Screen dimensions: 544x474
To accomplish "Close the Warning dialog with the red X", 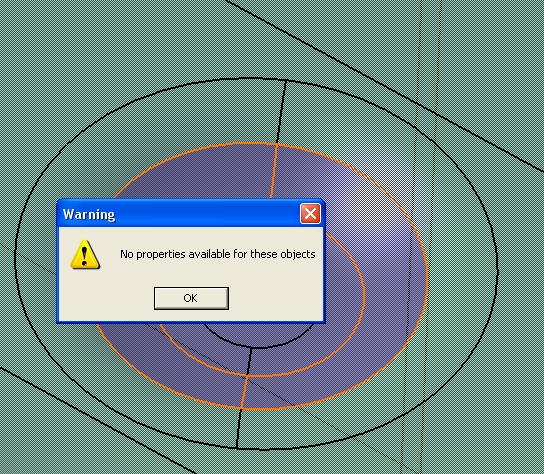I will pos(310,213).
